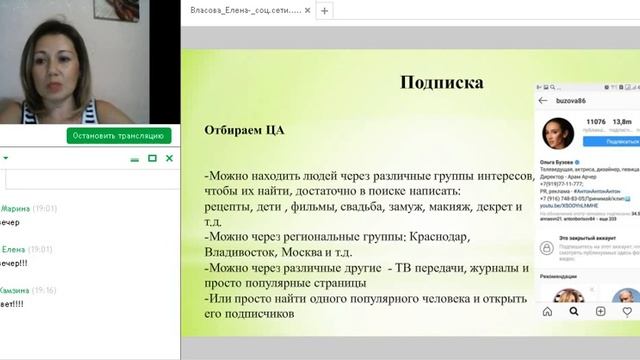Click Ольга Бузова profile avatar
This screenshot has width=640, height=360.
point(558,133)
